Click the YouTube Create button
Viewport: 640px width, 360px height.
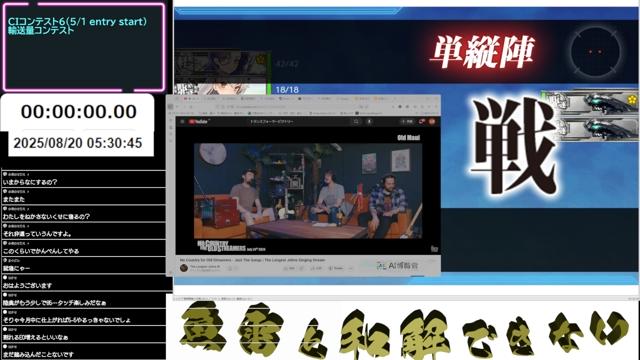(407, 121)
